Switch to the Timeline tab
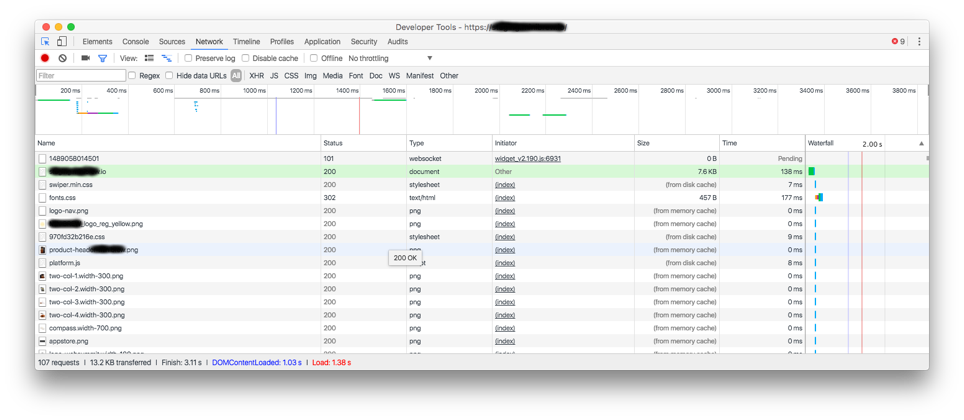The height and width of the screenshot is (420, 964). coord(246,42)
